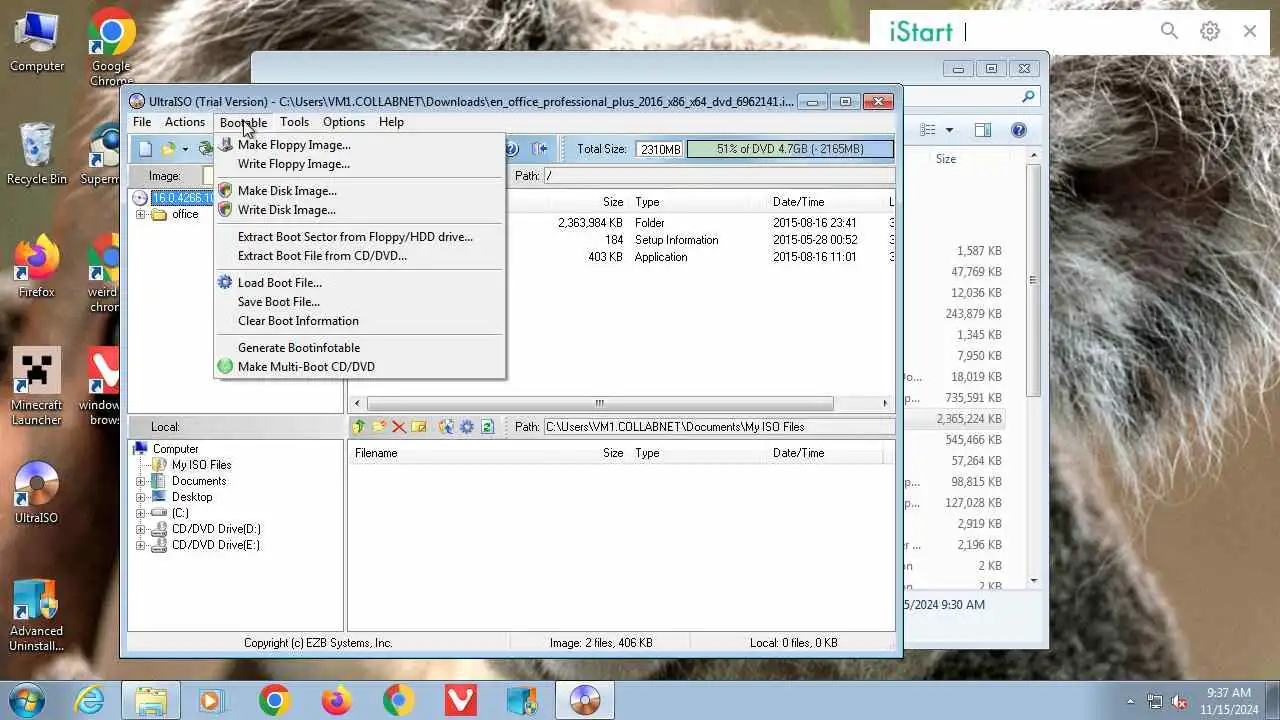Expand the office folder in image tree
The image size is (1280, 720).
[140, 214]
